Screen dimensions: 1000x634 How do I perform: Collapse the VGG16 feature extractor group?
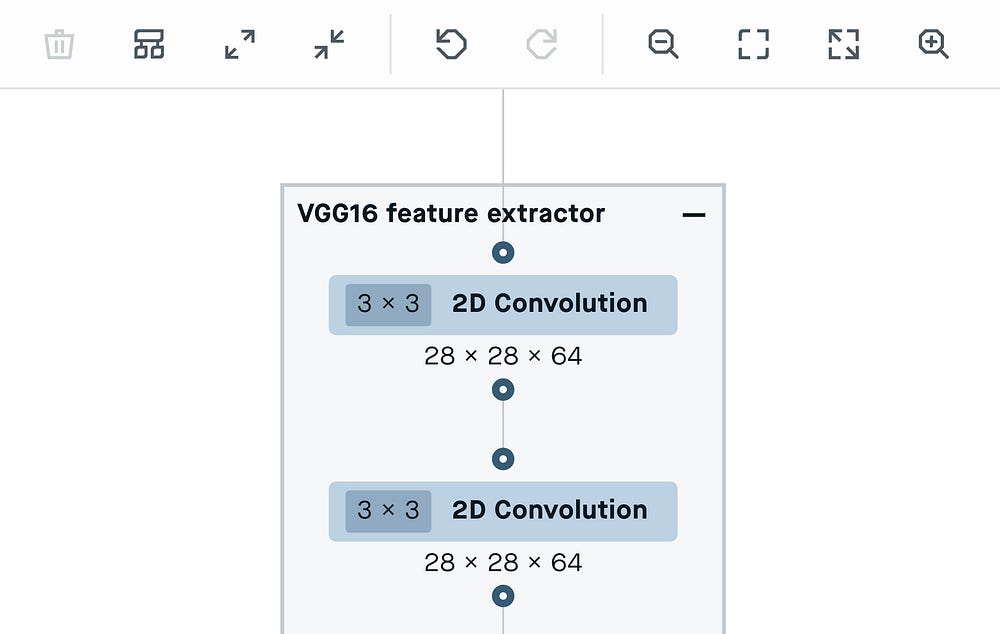tap(693, 215)
